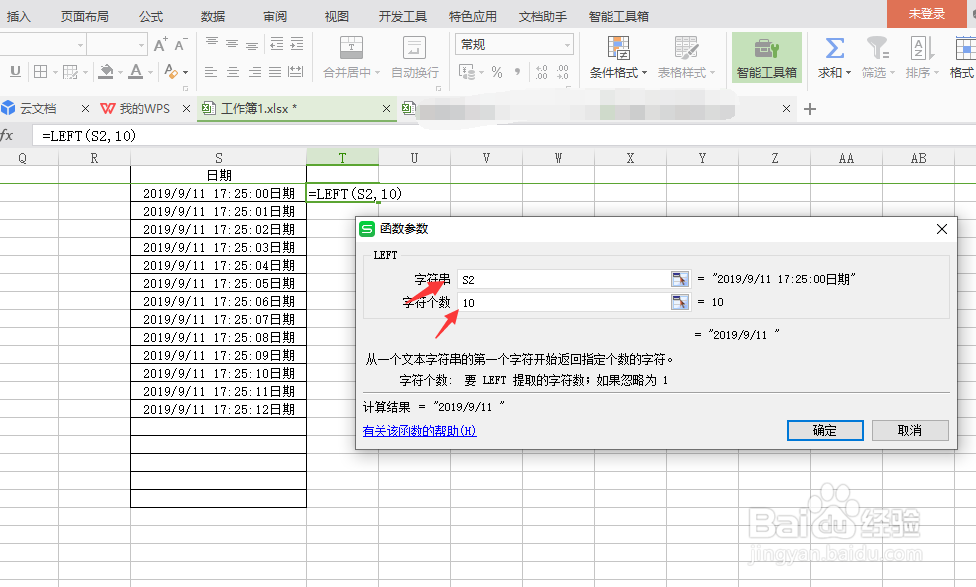
Task: Click the fx insert function icon
Action: [7, 135]
